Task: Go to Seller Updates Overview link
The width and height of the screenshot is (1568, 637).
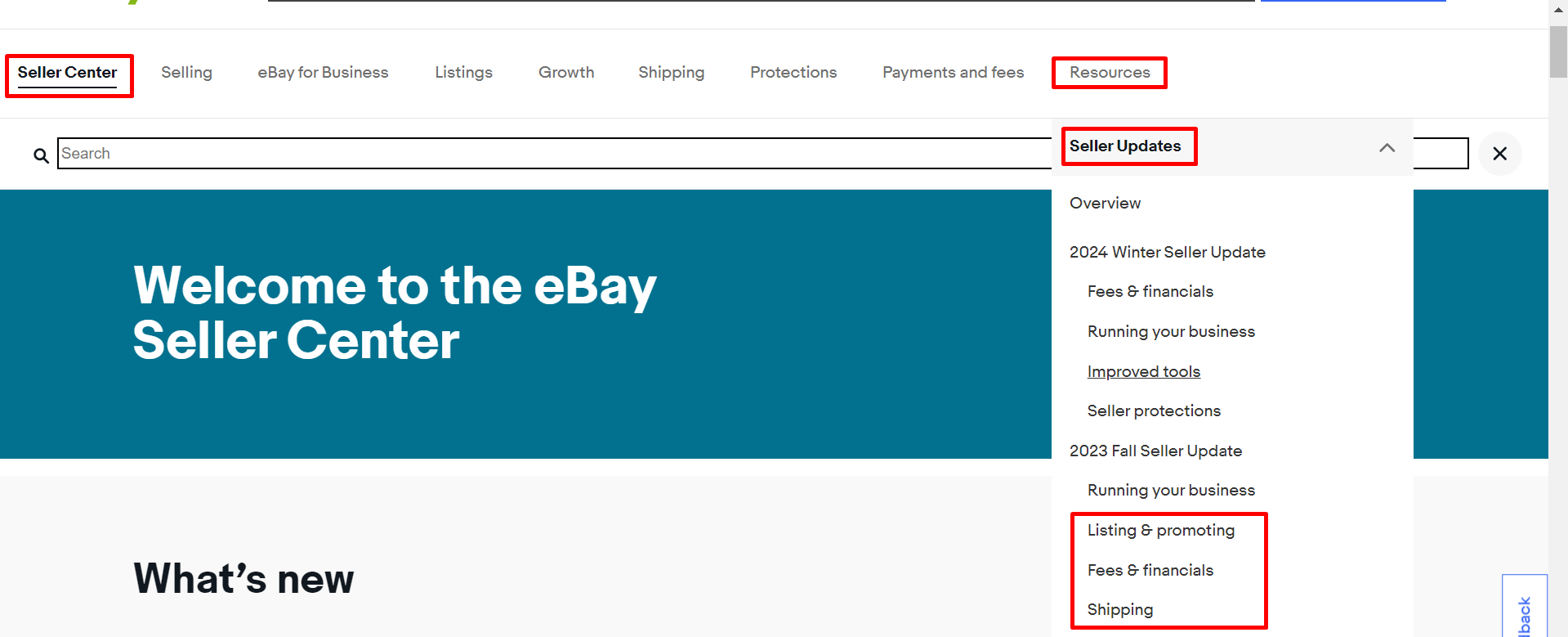Action: 1105,203
